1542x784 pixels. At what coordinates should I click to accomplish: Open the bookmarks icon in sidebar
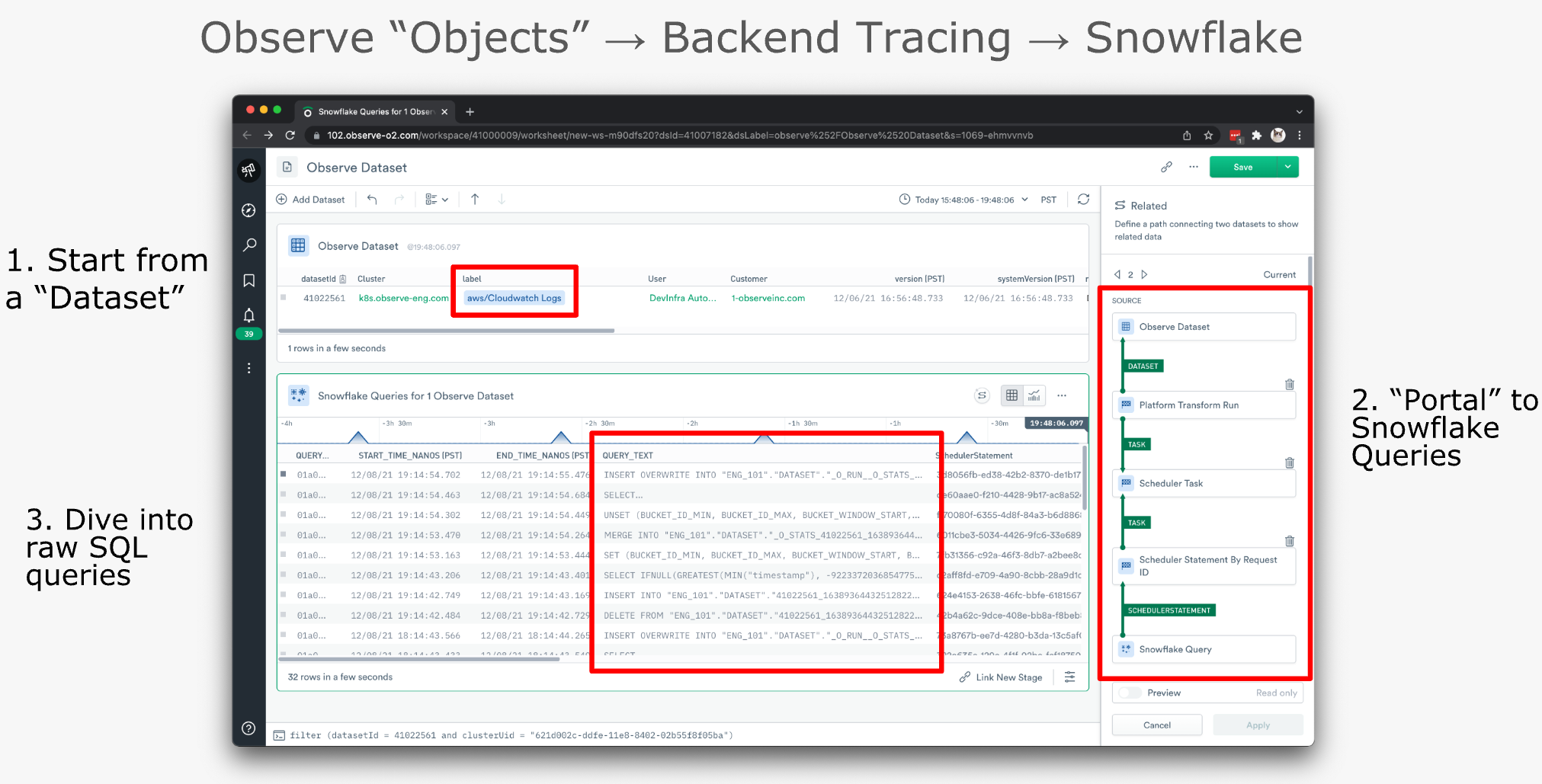[x=248, y=280]
